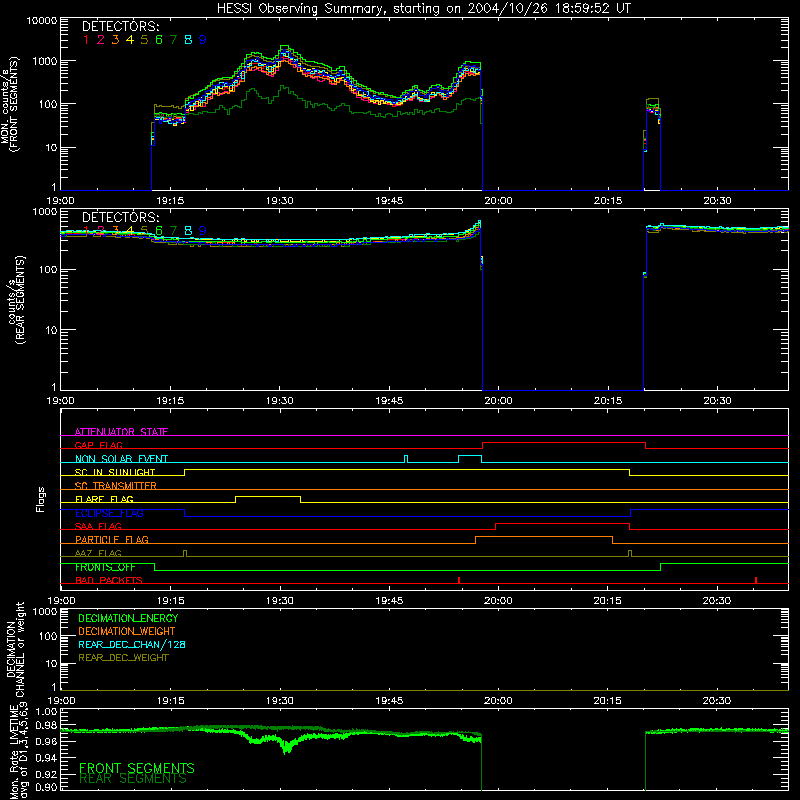Click the 20:00 time tick under the rear segments panel
The image size is (800, 800).
[498, 401]
